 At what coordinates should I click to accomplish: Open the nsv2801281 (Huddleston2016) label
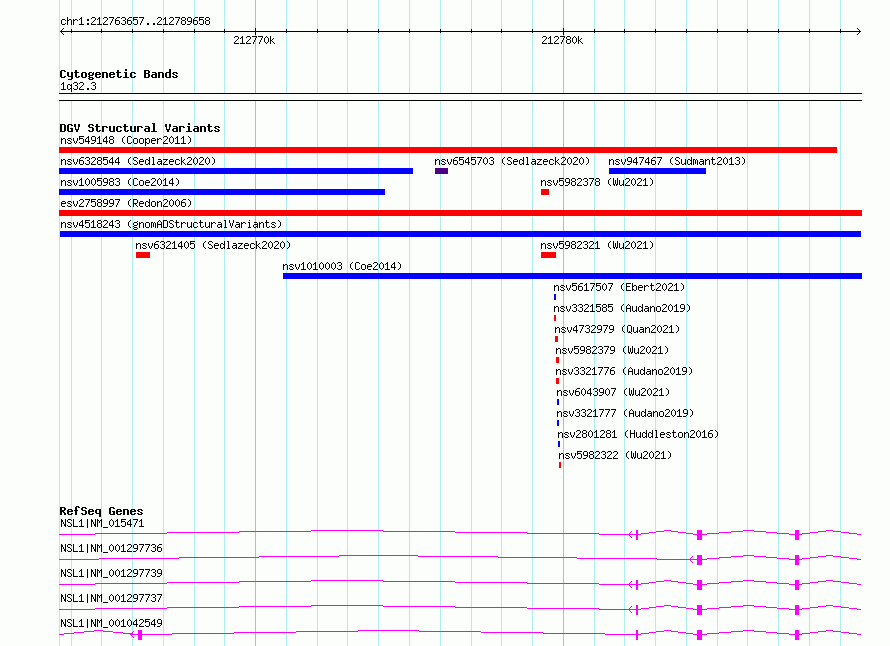click(x=638, y=434)
